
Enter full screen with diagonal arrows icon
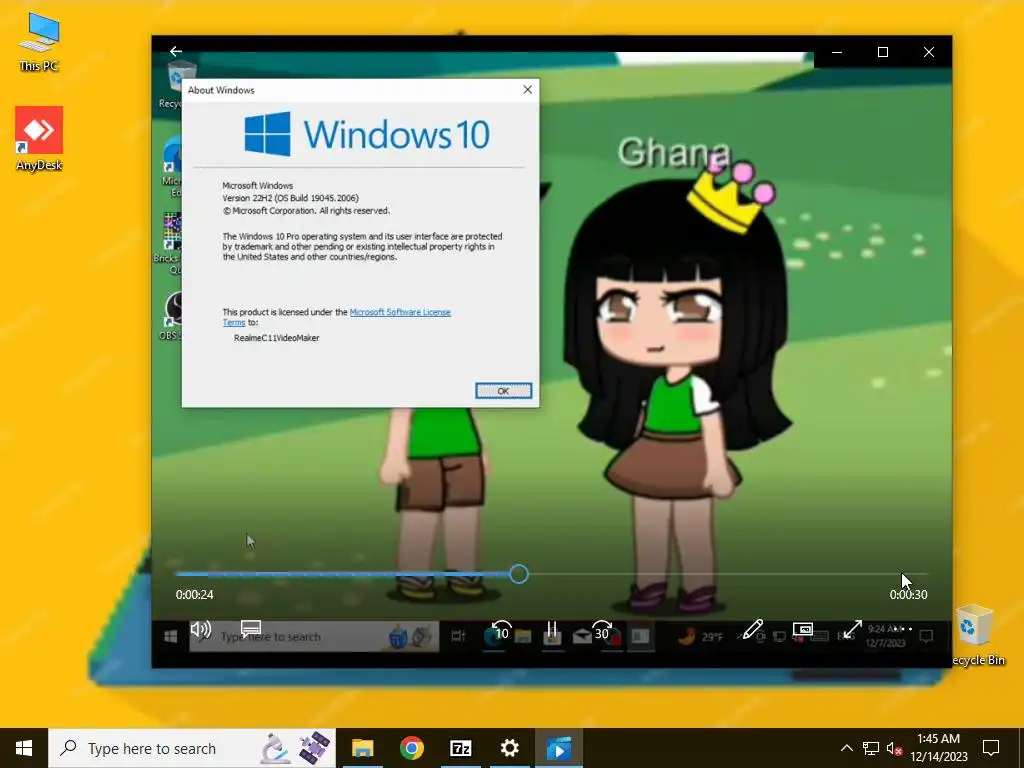852,630
